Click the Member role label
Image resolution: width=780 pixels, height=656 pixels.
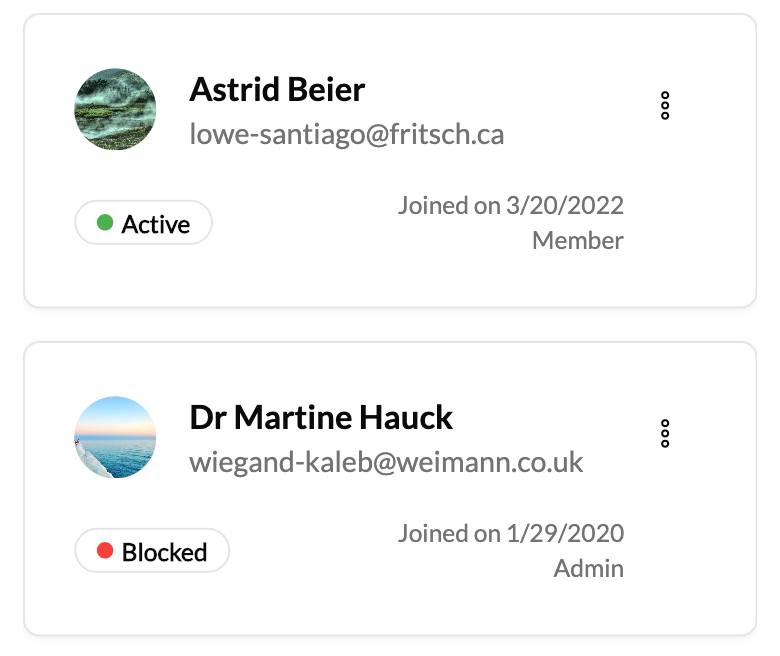[577, 241]
